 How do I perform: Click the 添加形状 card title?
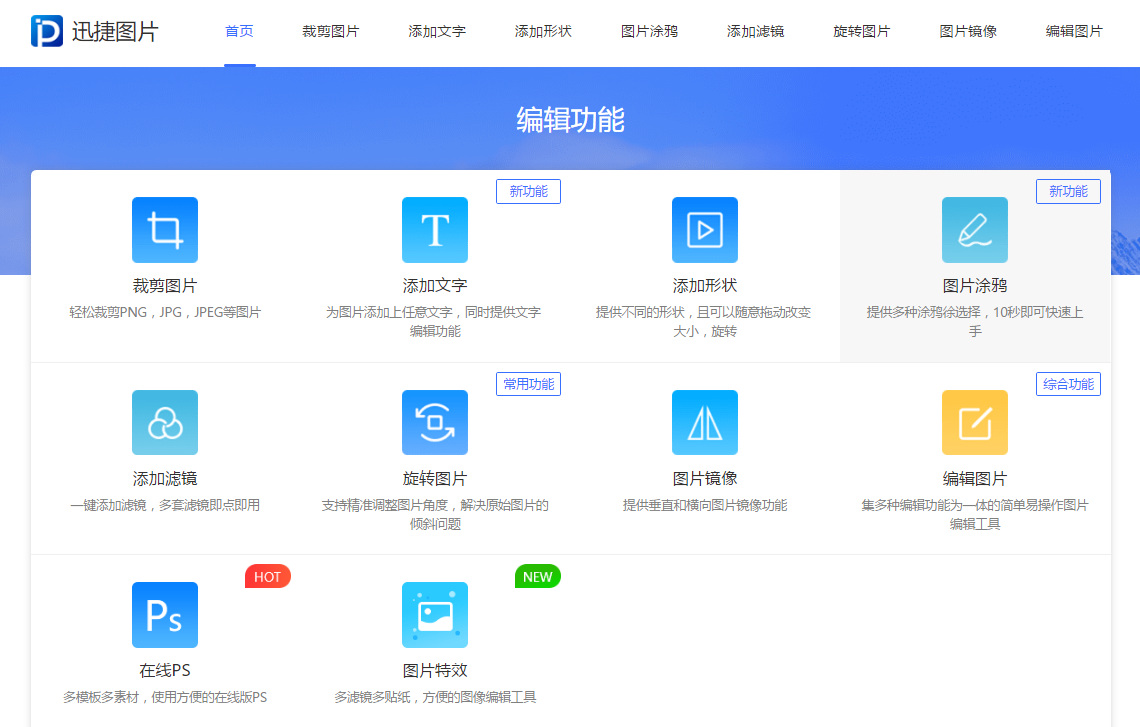(705, 286)
